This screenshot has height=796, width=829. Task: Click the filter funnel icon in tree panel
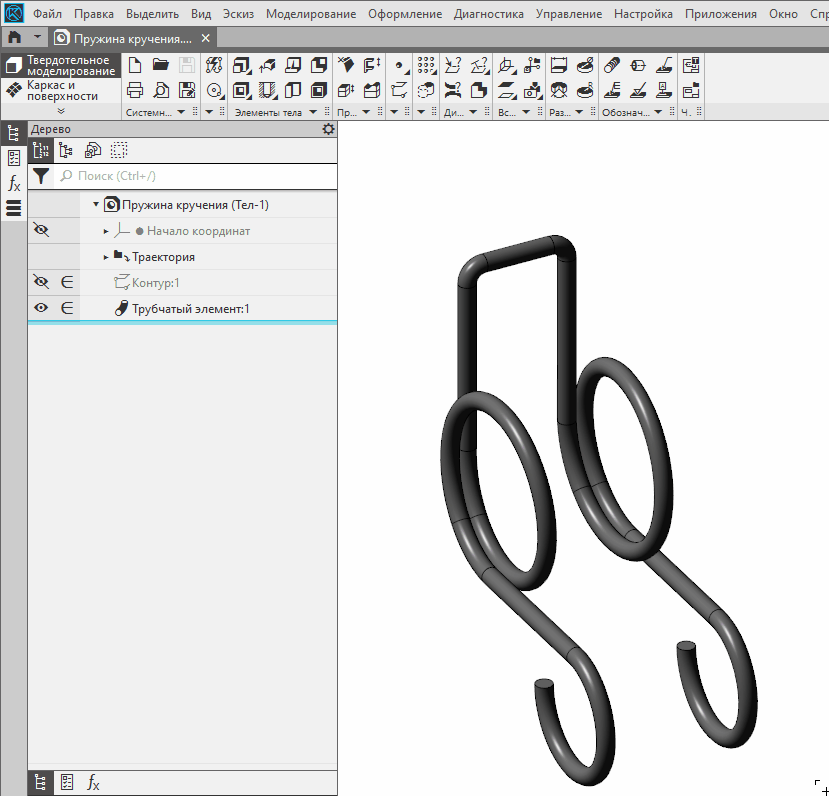coord(40,176)
